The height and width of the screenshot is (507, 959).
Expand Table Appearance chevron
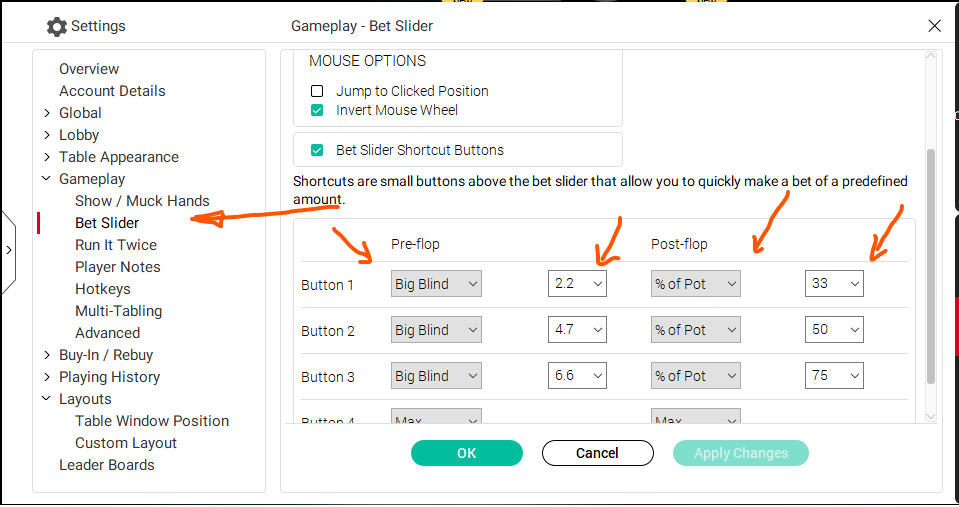coord(47,157)
